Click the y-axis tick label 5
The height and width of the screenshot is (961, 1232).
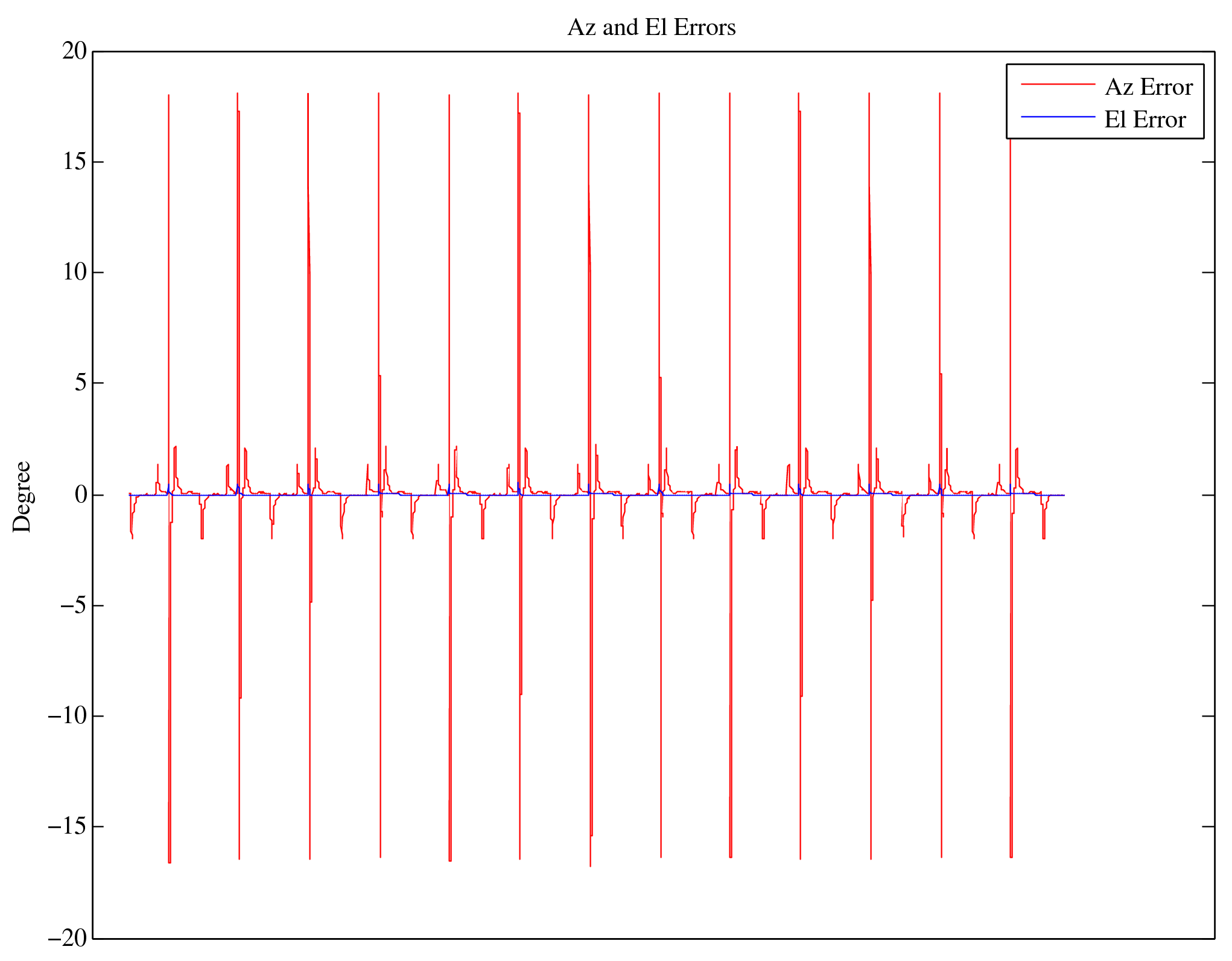[81, 383]
